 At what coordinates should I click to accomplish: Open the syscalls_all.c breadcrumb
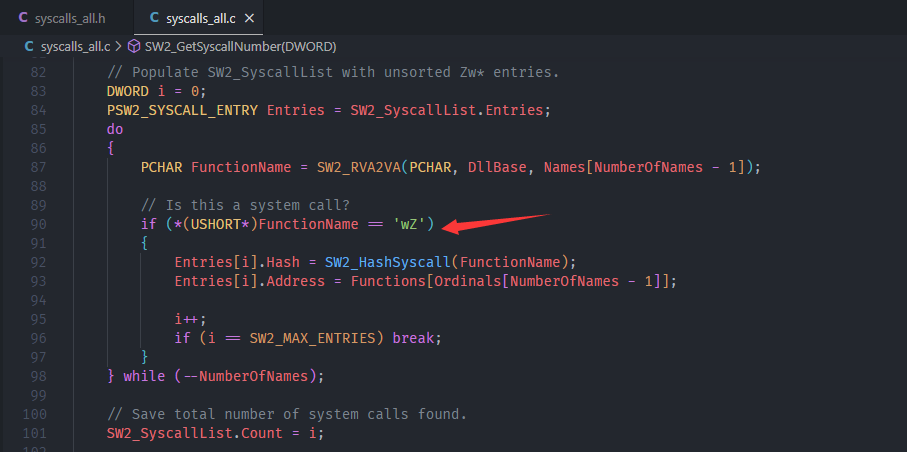coord(75,46)
